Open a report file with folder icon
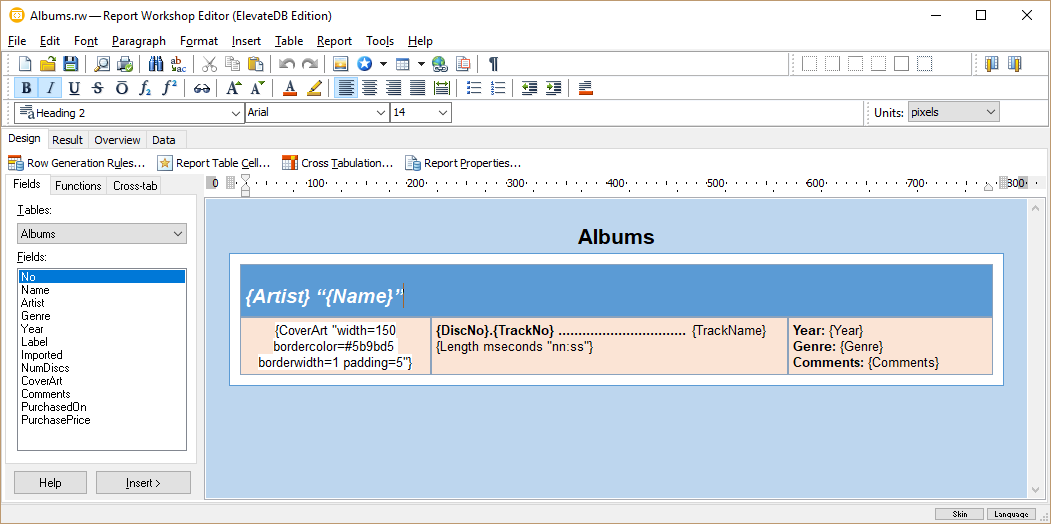Screen dimensions: 1051x524 click(x=48, y=64)
